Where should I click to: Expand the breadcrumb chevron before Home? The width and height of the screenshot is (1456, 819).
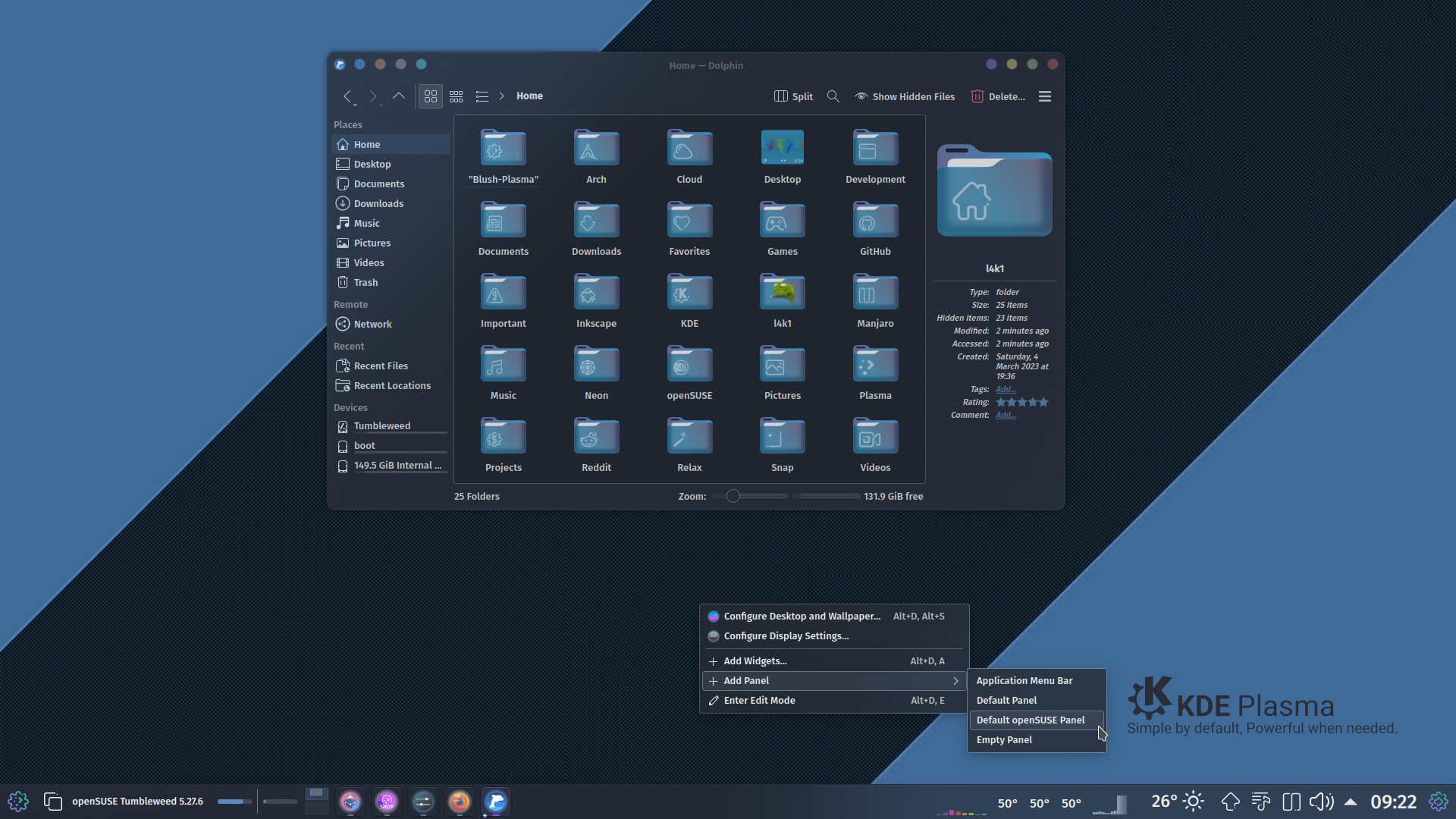click(x=501, y=96)
